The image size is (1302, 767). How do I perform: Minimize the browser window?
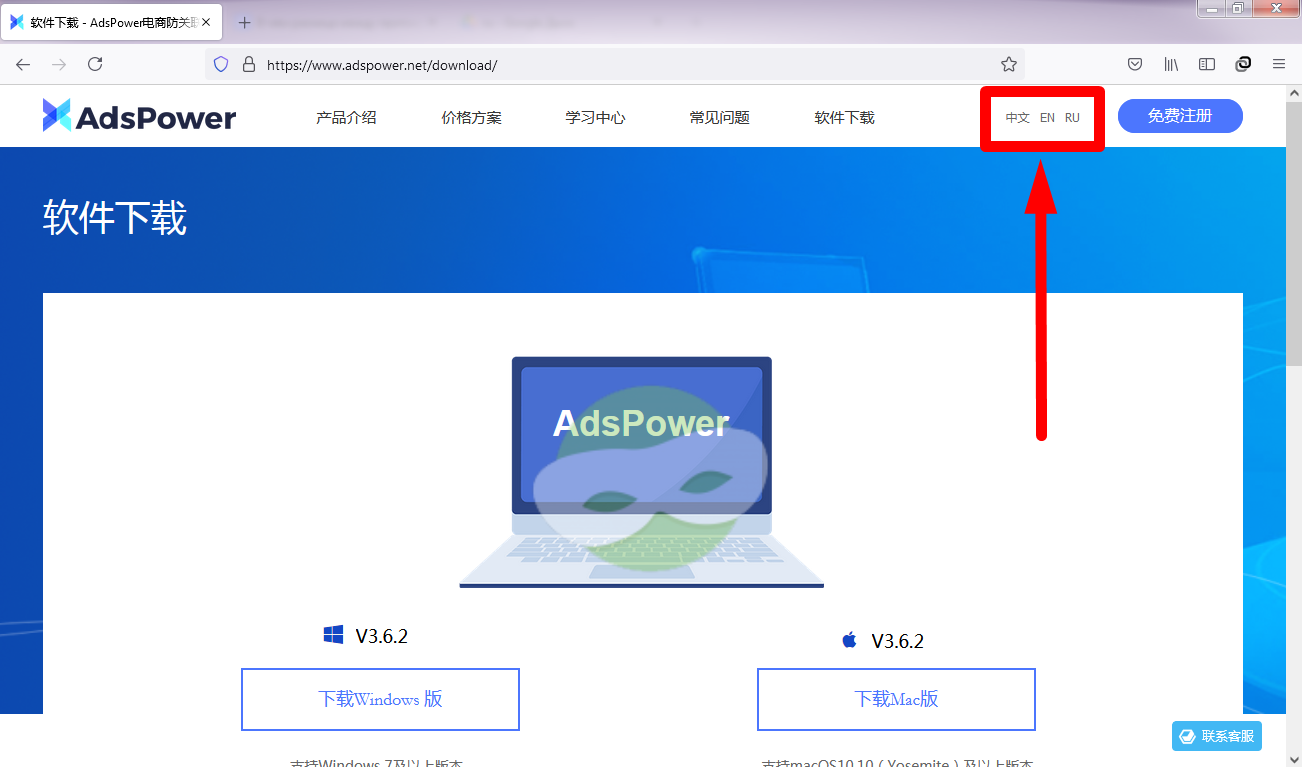tap(1213, 8)
